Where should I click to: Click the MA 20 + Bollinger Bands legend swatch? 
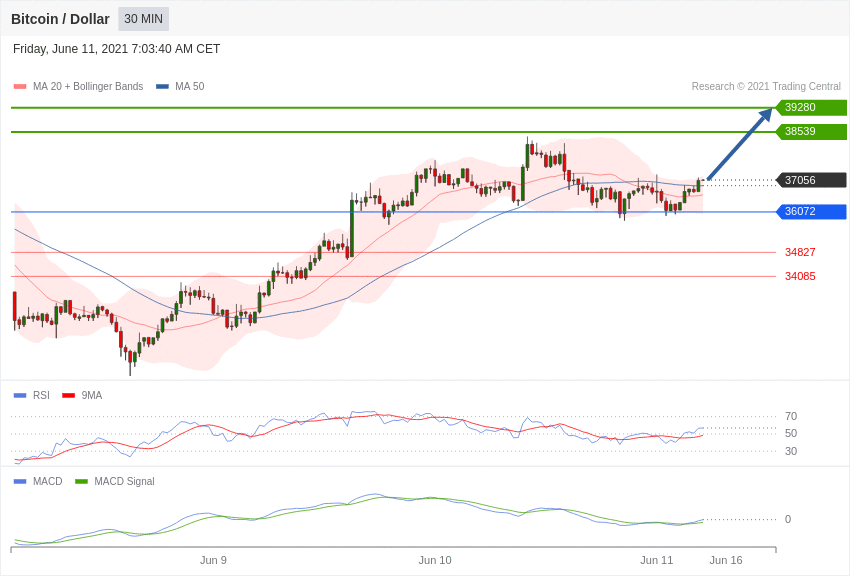coord(20,87)
